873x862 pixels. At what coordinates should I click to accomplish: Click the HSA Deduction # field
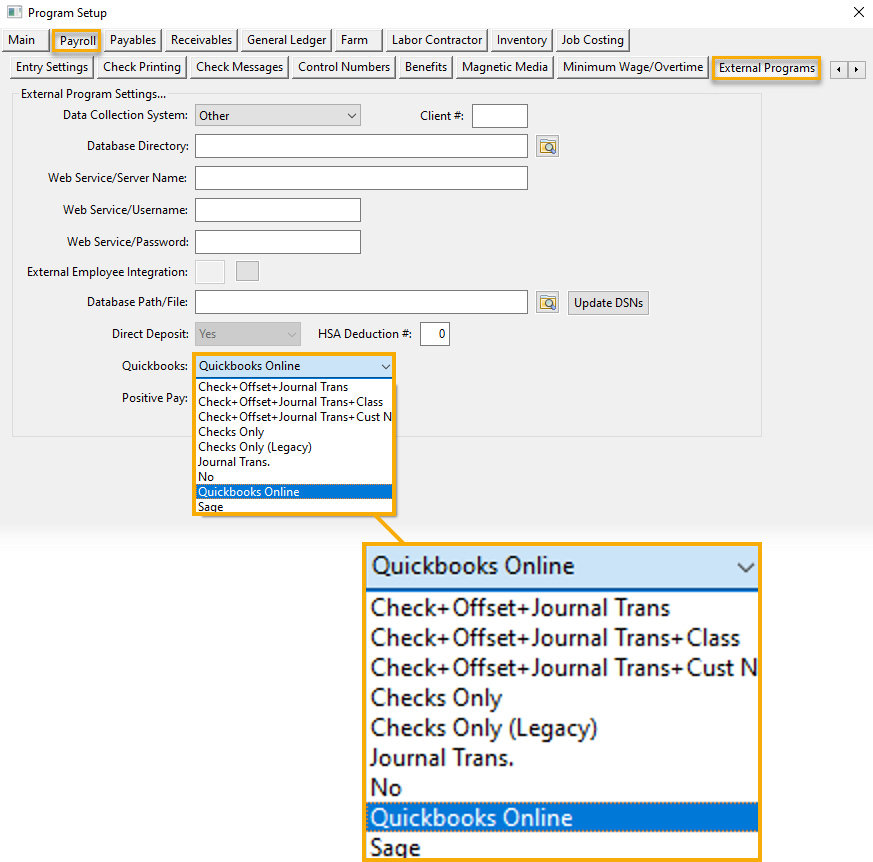pos(435,334)
